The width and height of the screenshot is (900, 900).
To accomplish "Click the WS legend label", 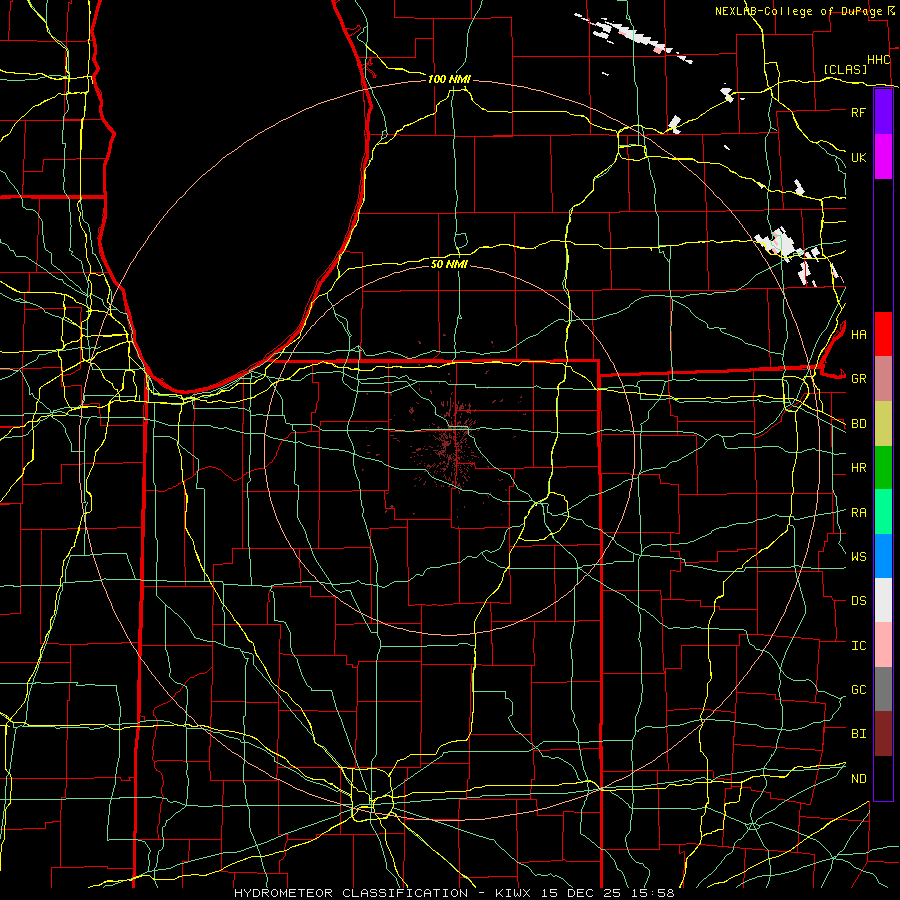I will tap(858, 557).
